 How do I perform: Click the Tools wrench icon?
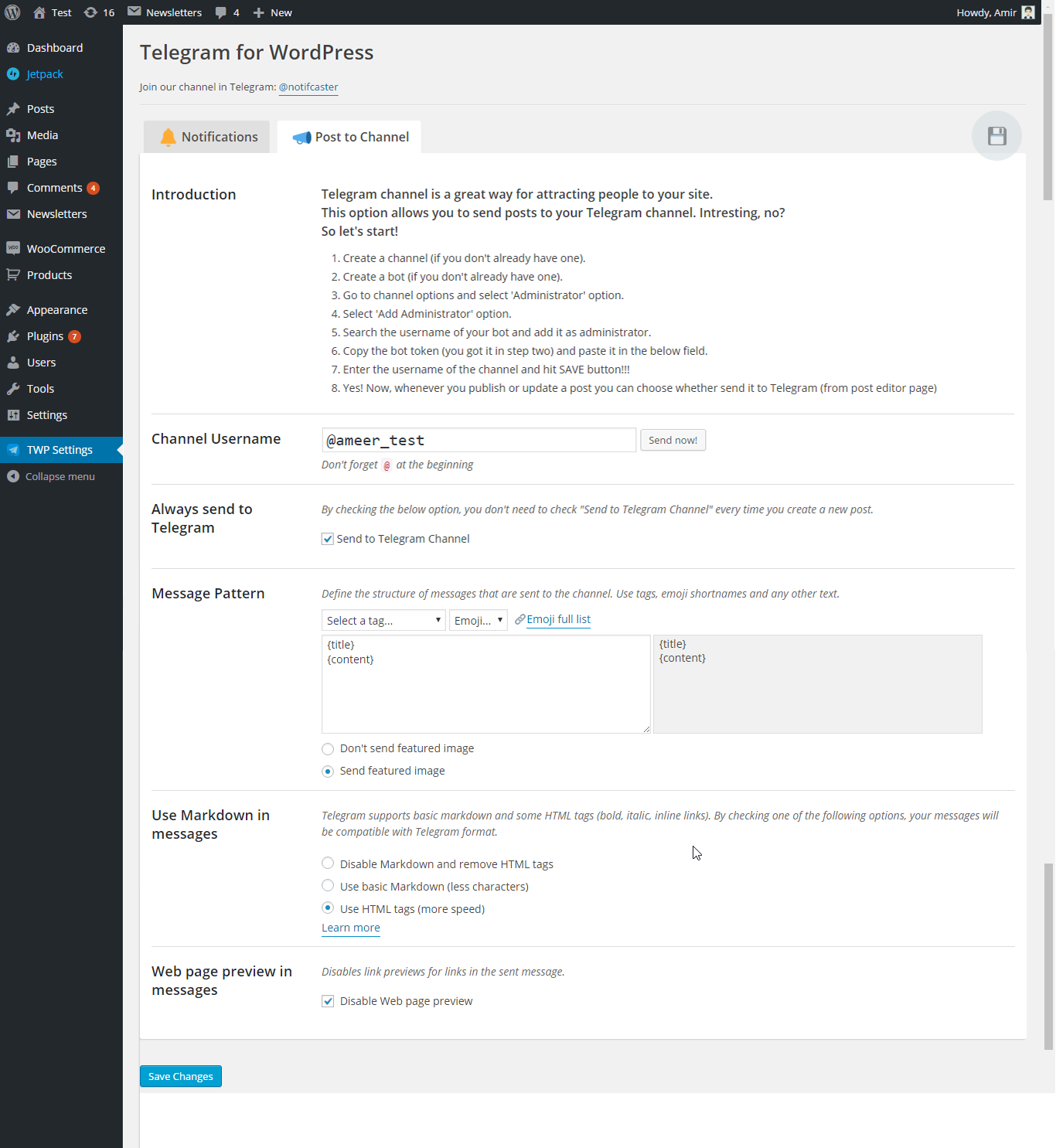pos(13,389)
